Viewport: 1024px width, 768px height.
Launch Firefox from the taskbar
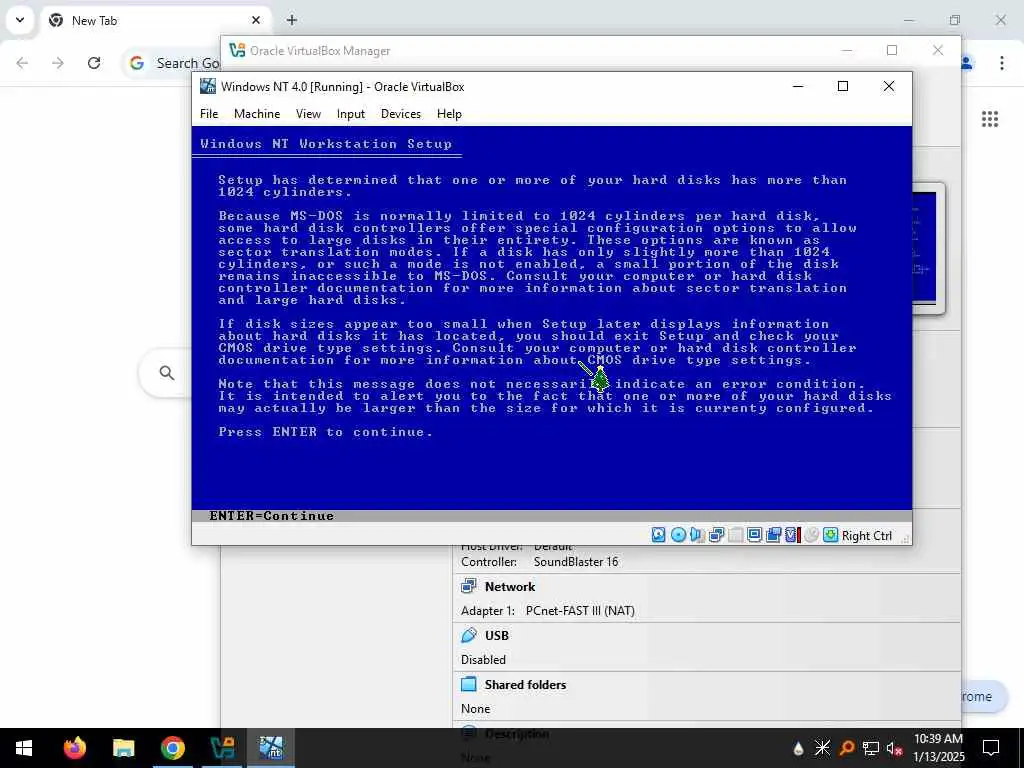point(74,748)
